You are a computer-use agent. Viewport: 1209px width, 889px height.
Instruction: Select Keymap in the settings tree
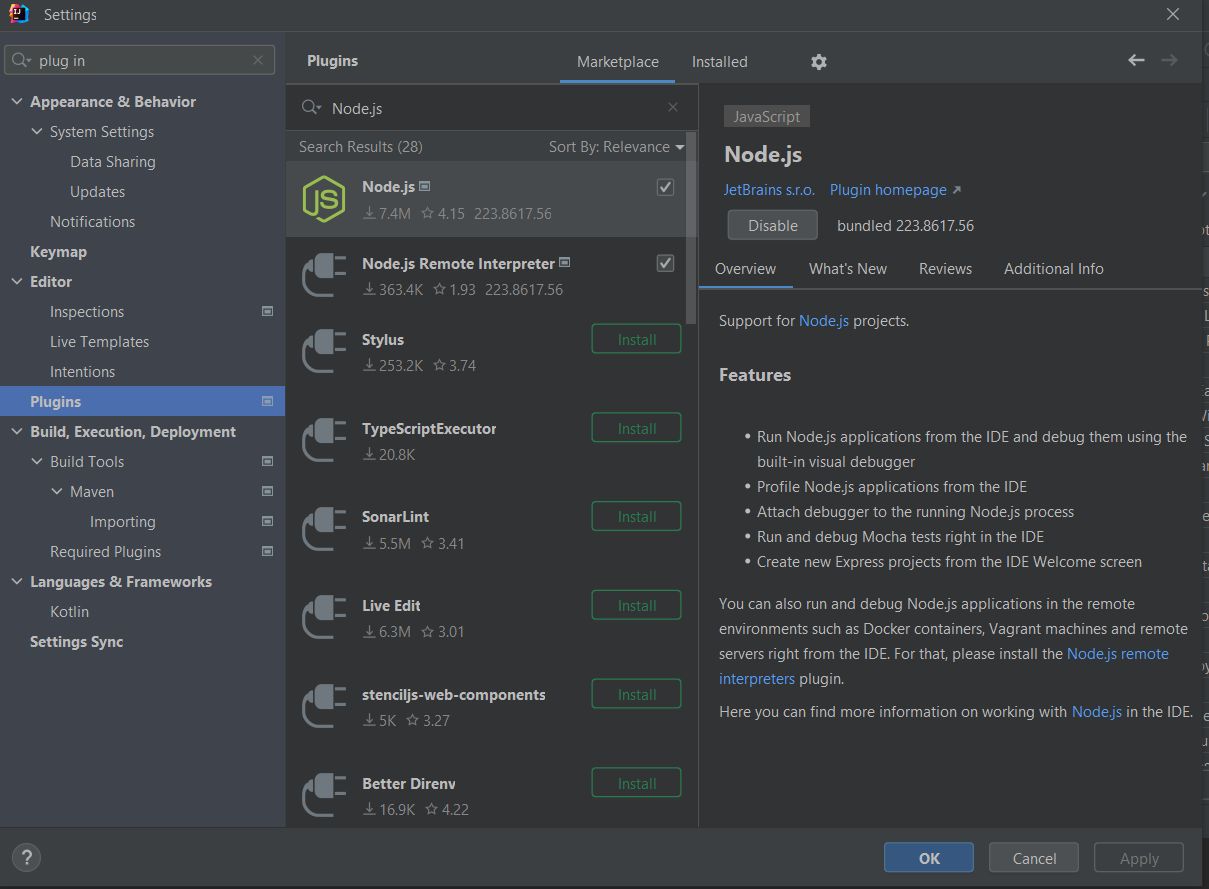click(x=58, y=251)
